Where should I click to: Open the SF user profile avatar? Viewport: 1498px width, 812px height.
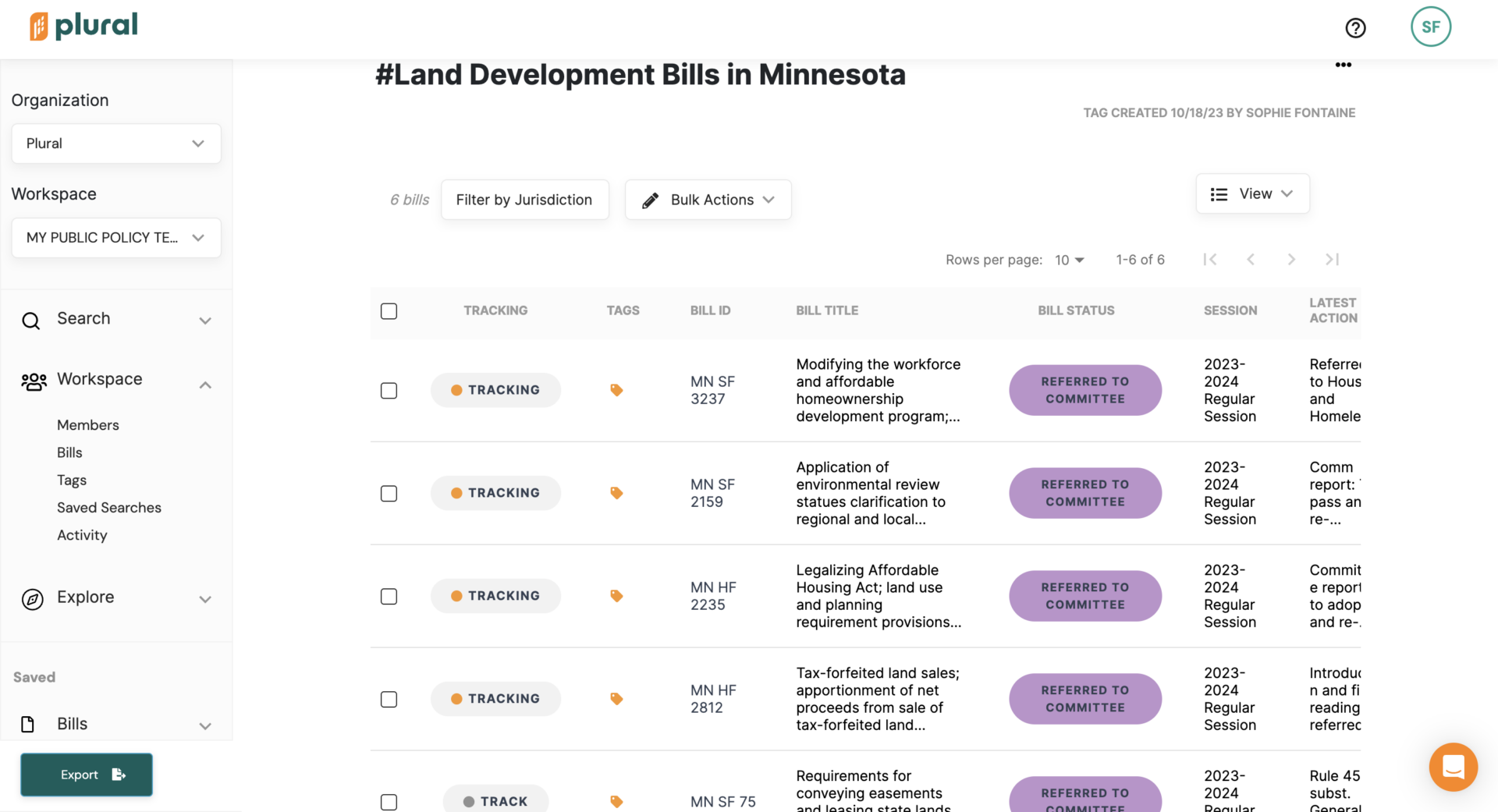click(x=1430, y=27)
